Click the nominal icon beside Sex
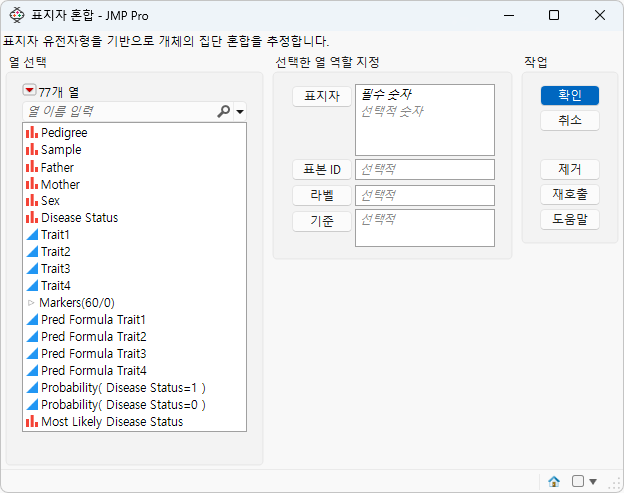Image resolution: width=624 pixels, height=493 pixels. pos(32,201)
